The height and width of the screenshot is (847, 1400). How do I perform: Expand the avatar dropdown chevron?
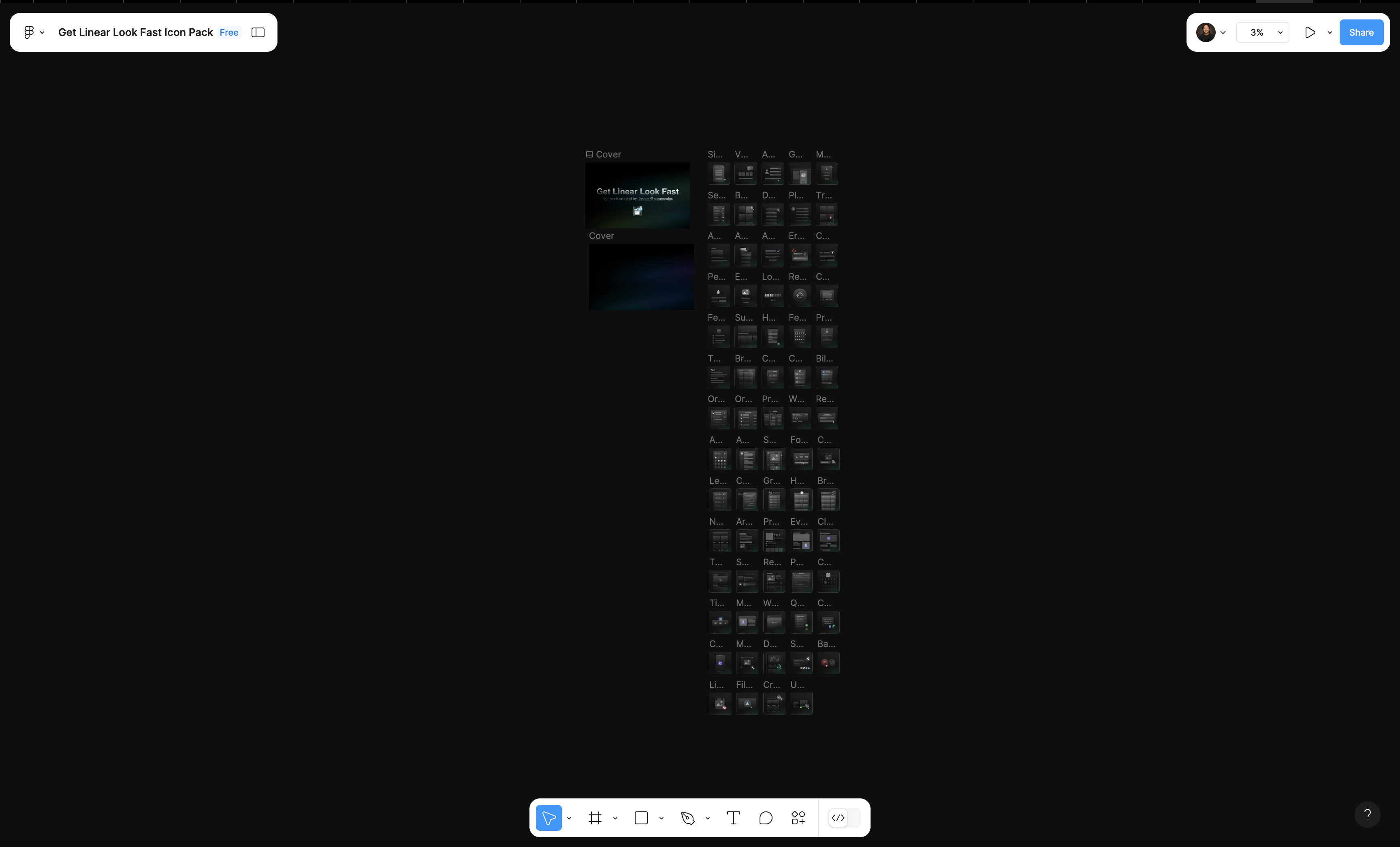point(1223,32)
